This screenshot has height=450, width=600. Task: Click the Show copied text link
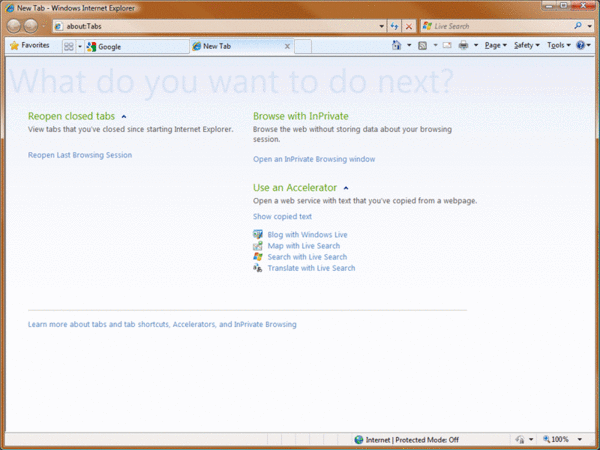tap(282, 217)
